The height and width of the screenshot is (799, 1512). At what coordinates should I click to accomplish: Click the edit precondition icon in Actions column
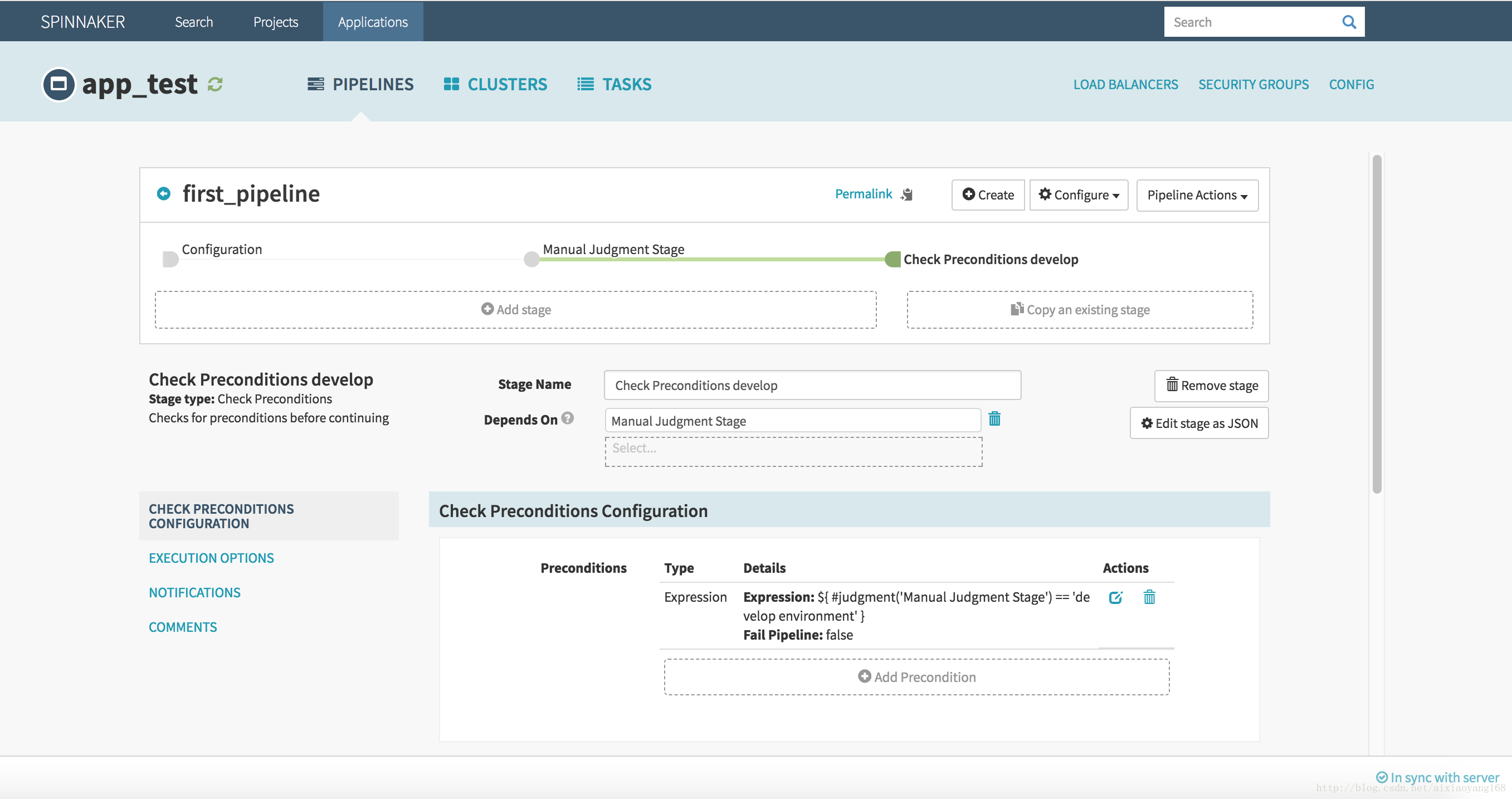(x=1117, y=597)
